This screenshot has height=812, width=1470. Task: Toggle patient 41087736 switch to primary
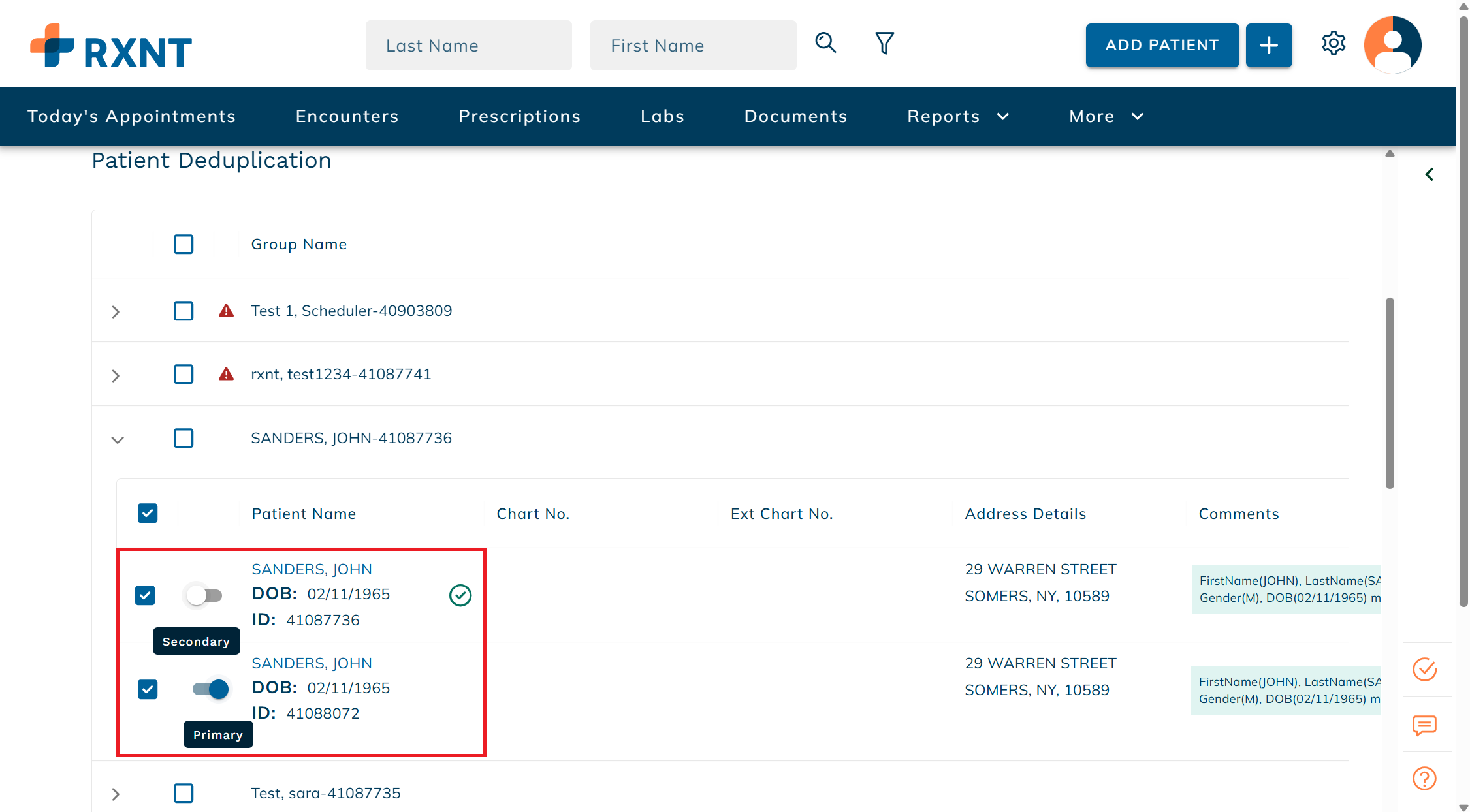pos(204,595)
